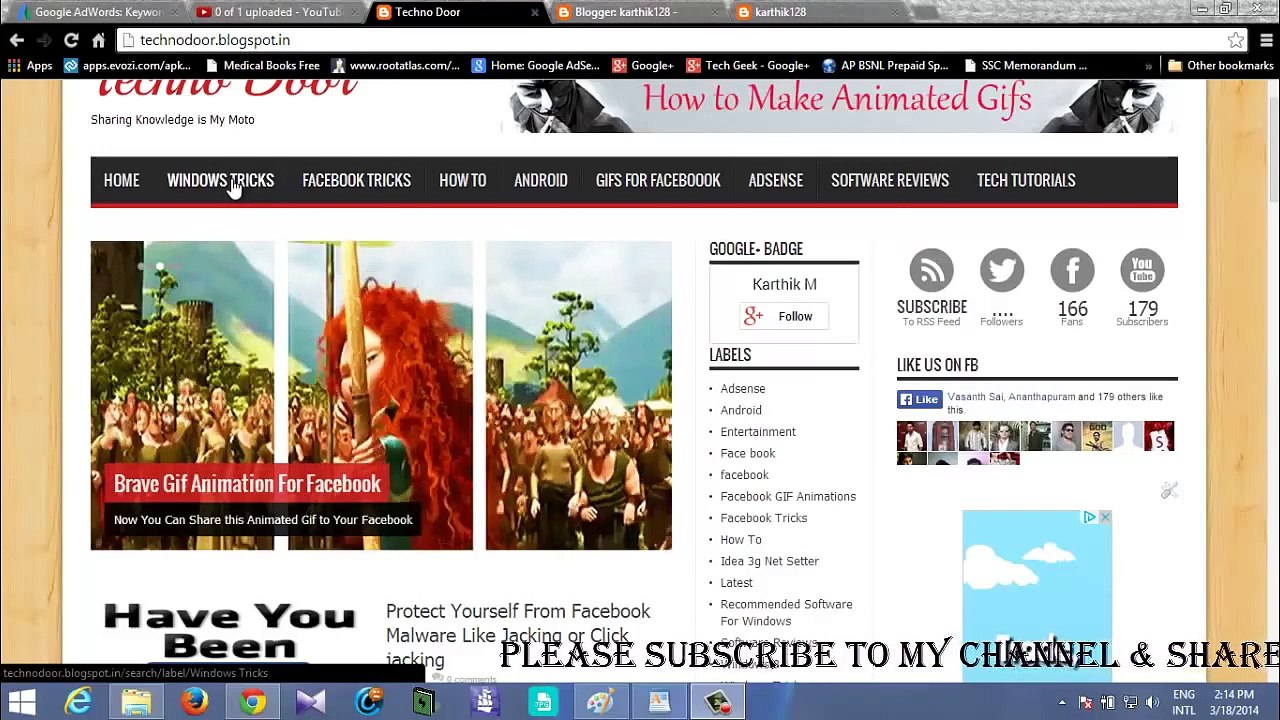Open the ADSENSE menu item
Image resolution: width=1280 pixels, height=720 pixels.
[775, 181]
